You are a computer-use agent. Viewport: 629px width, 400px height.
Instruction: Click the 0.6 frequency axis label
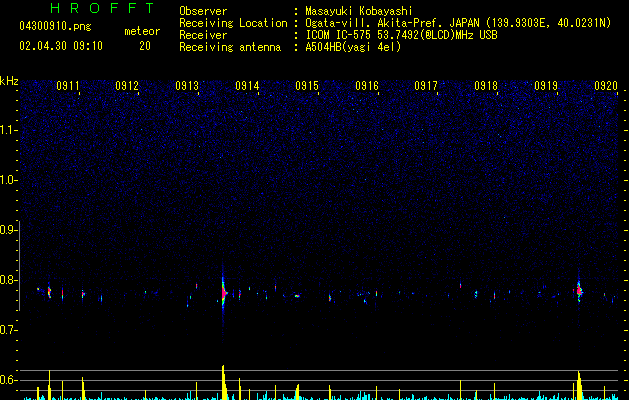click(x=9, y=380)
